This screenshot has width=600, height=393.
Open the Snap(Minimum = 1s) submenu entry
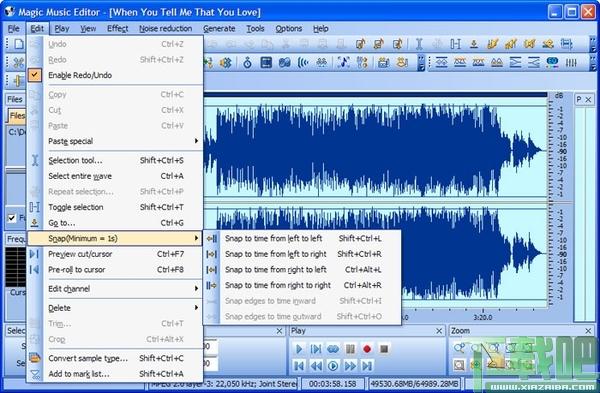tap(115, 238)
